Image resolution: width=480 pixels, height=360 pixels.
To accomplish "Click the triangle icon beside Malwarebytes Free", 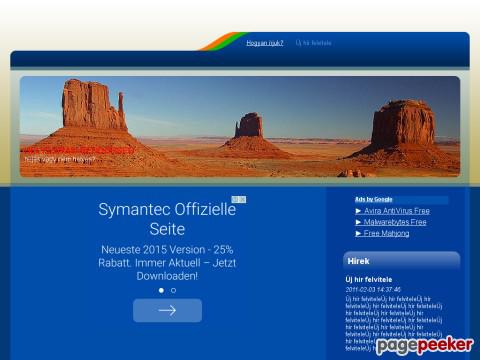I will 358,222.
